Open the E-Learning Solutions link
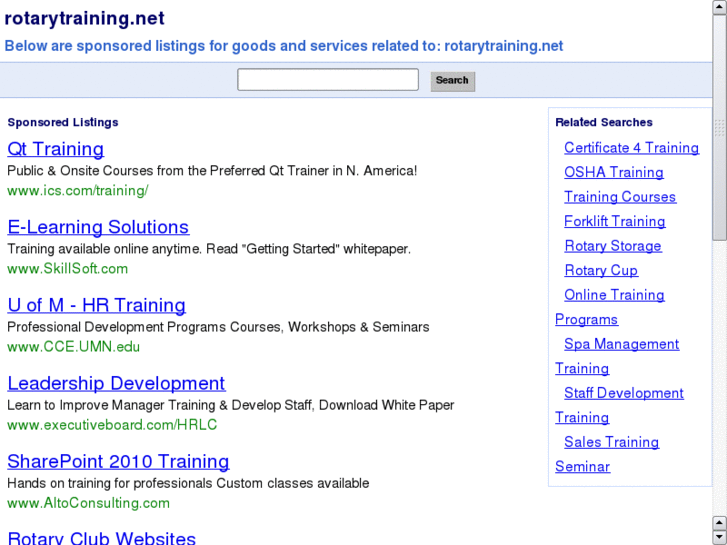 [x=98, y=227]
